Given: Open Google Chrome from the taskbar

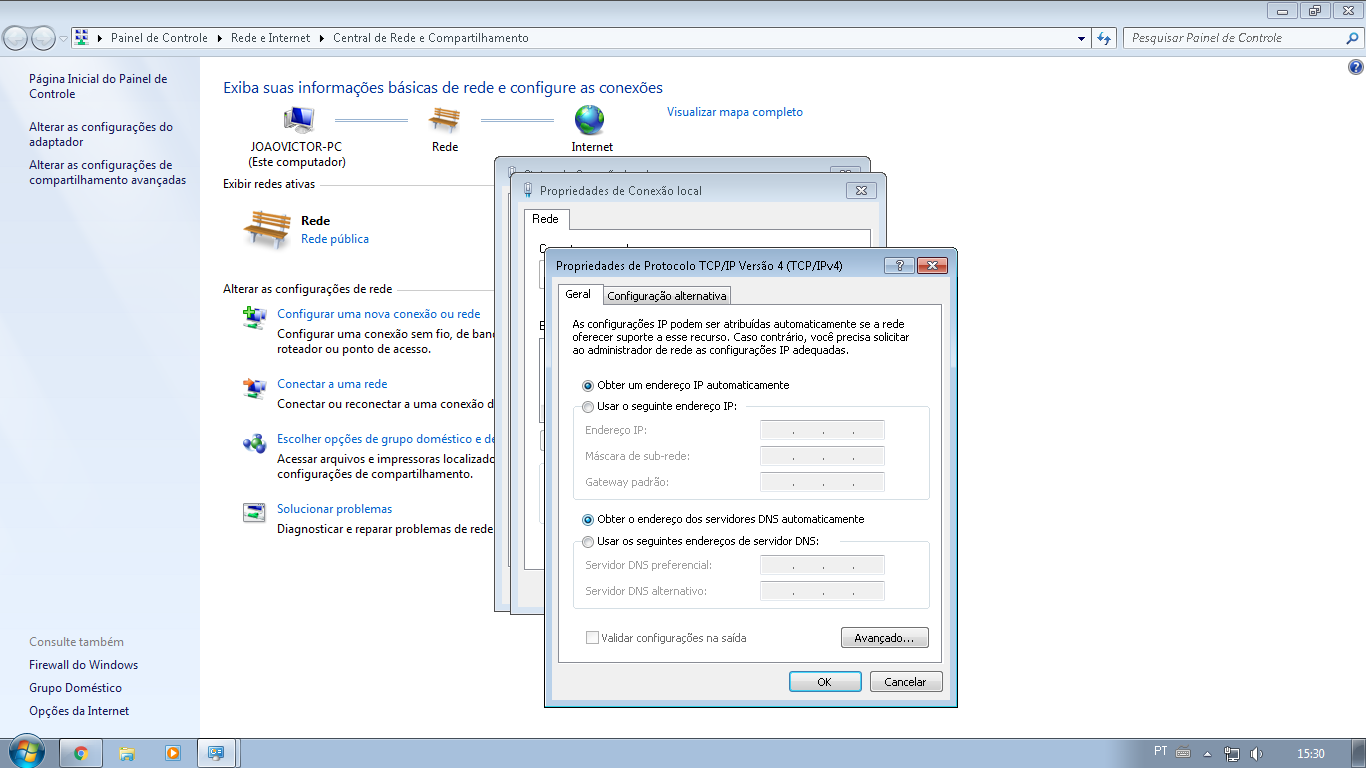Looking at the screenshot, I should click(82, 753).
